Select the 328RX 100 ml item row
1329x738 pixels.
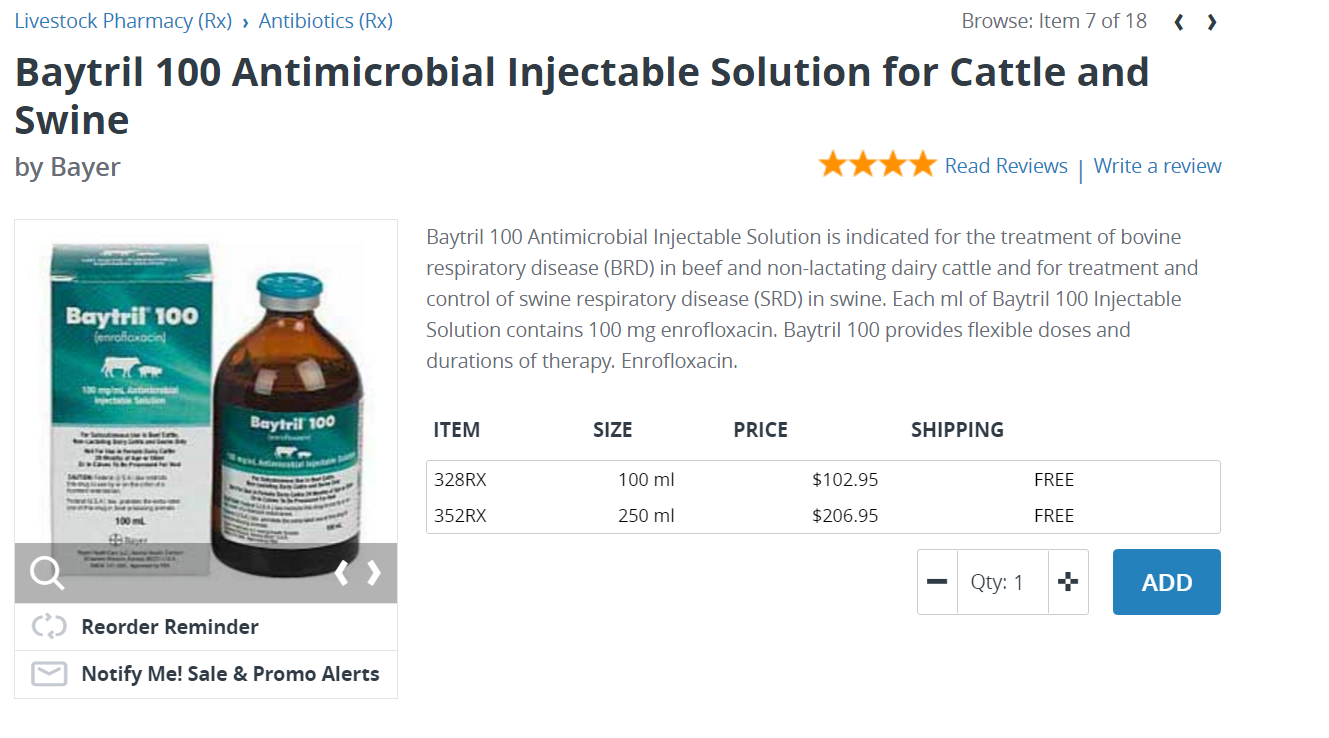point(822,480)
